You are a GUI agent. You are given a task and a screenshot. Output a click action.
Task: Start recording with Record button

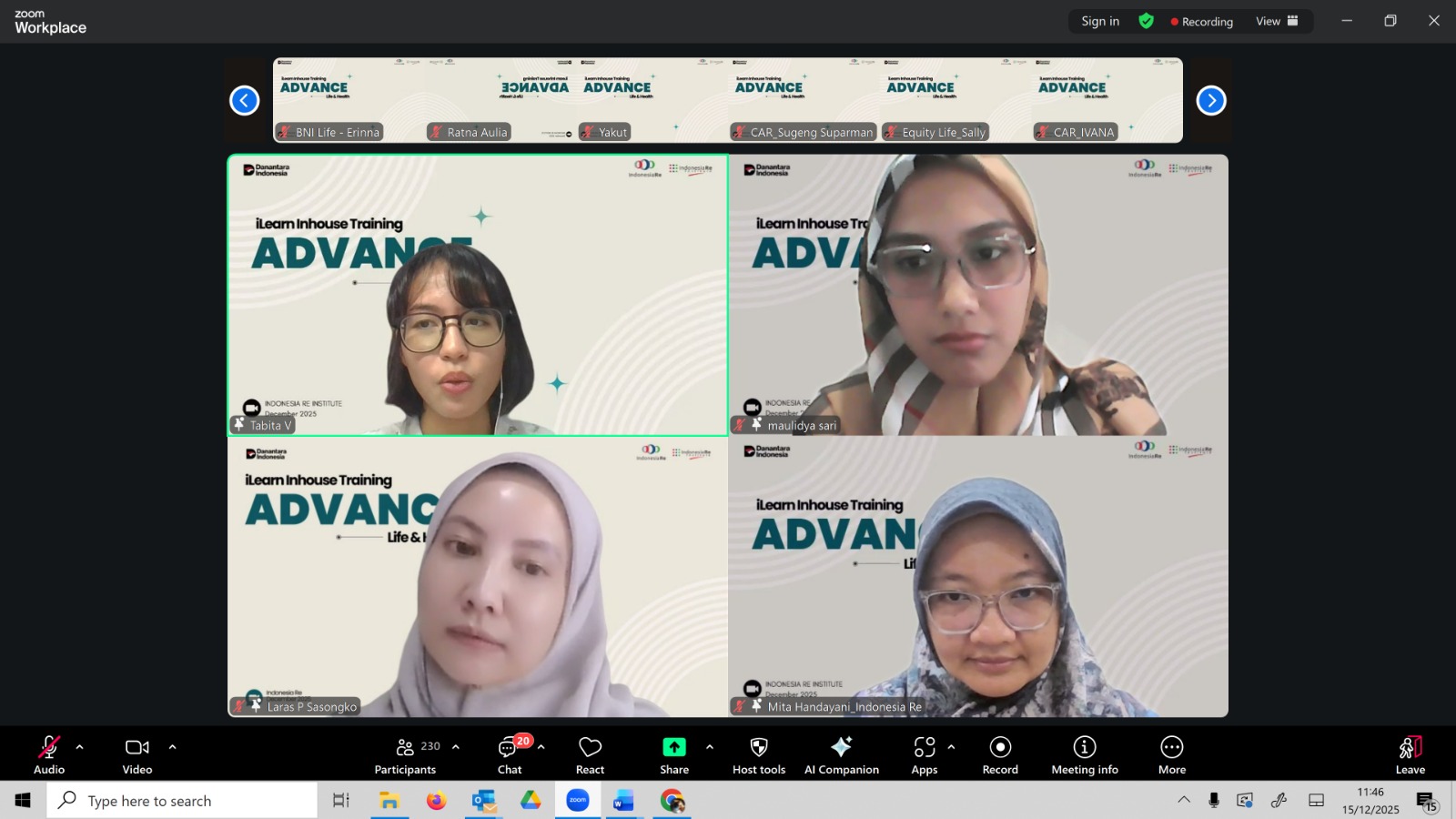coord(1000,754)
